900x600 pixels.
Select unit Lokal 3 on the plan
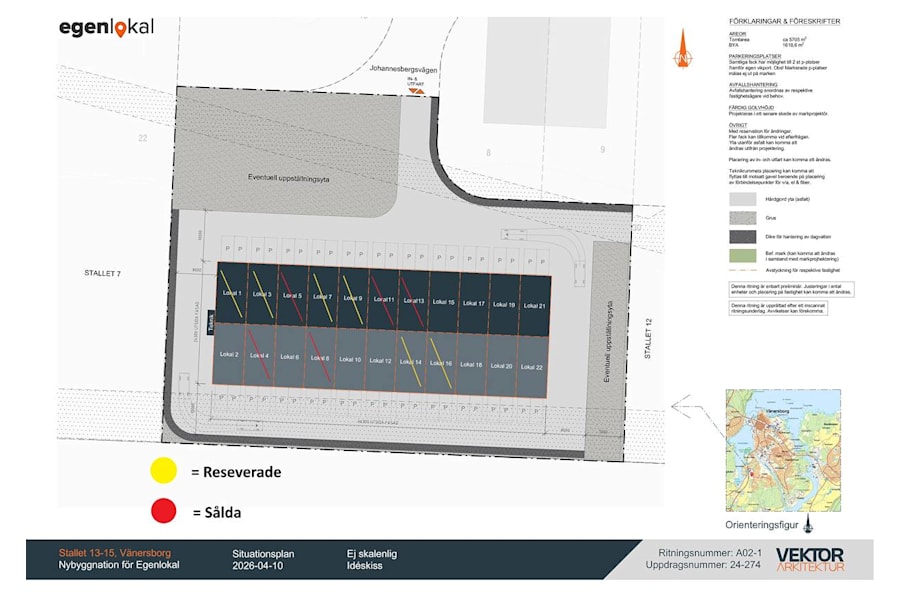pos(262,294)
